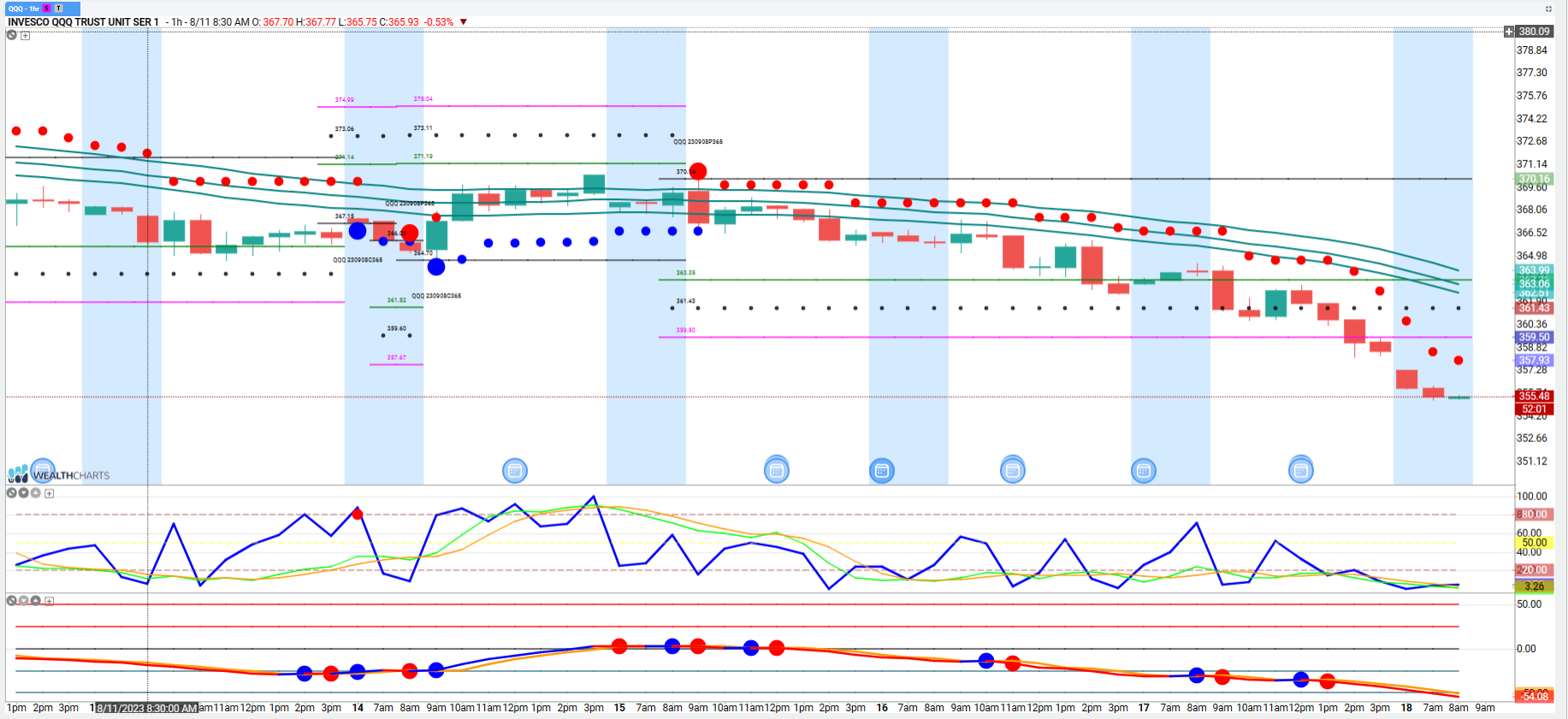Click the plus box in the price panel
This screenshot has width=1568, height=719.
(26, 36)
